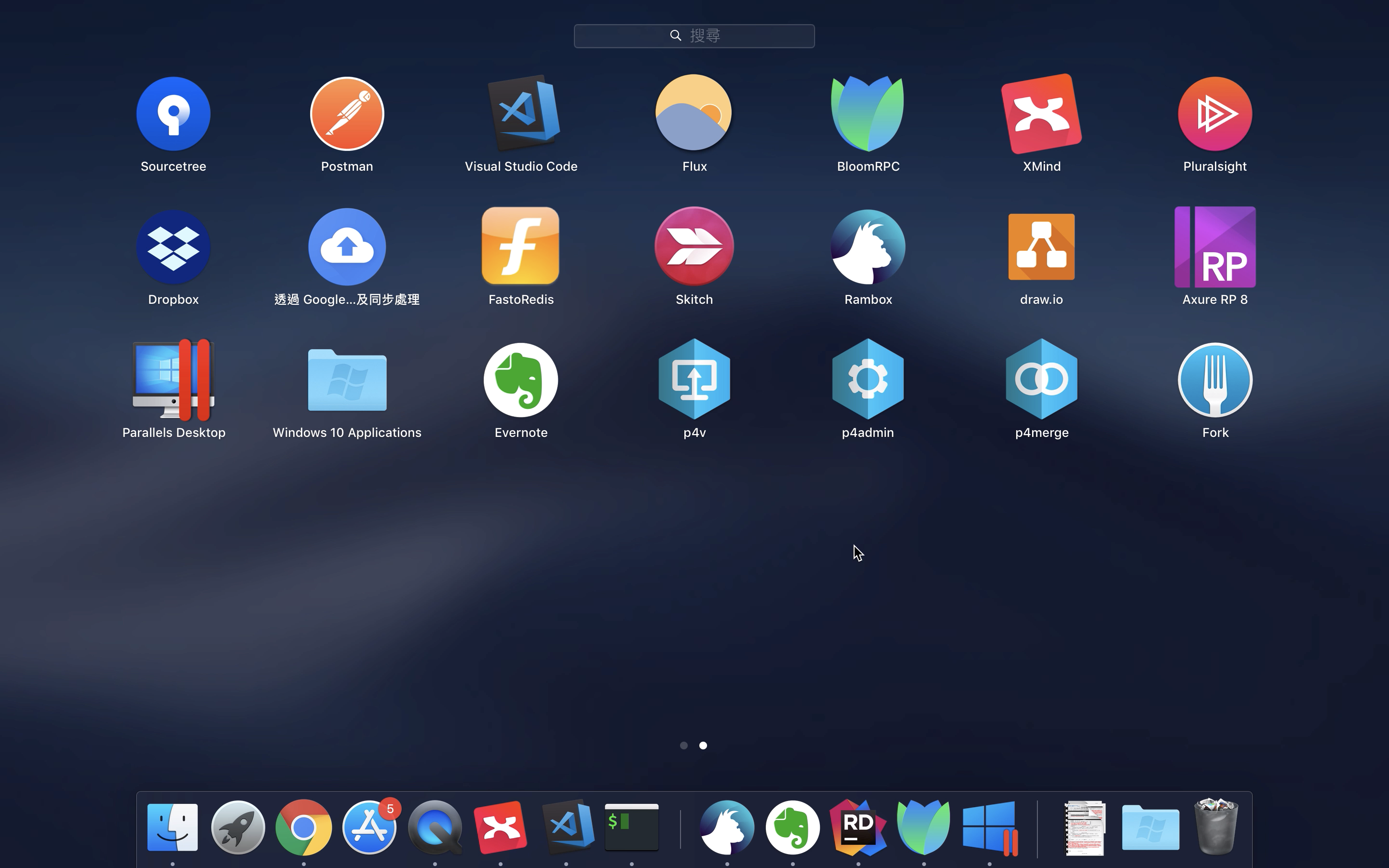
Task: Open Terminal from the Dock
Action: point(631,827)
